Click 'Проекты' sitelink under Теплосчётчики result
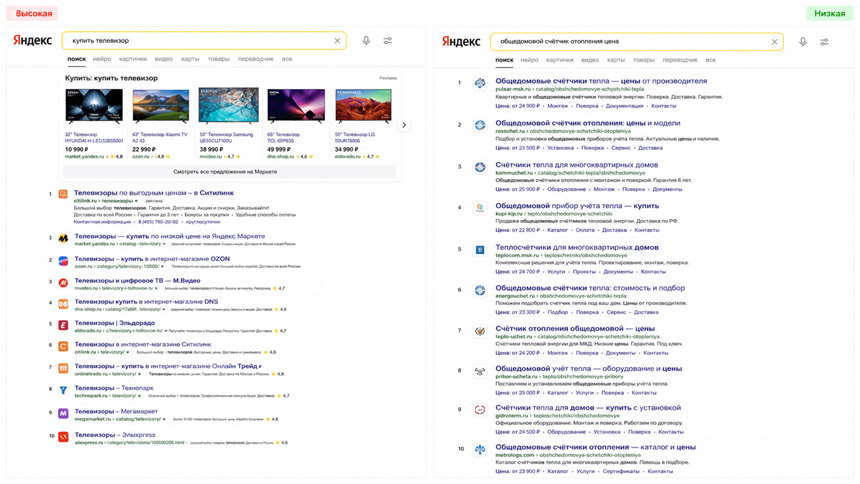Viewport: 860px width, 484px height. pyautogui.click(x=584, y=272)
